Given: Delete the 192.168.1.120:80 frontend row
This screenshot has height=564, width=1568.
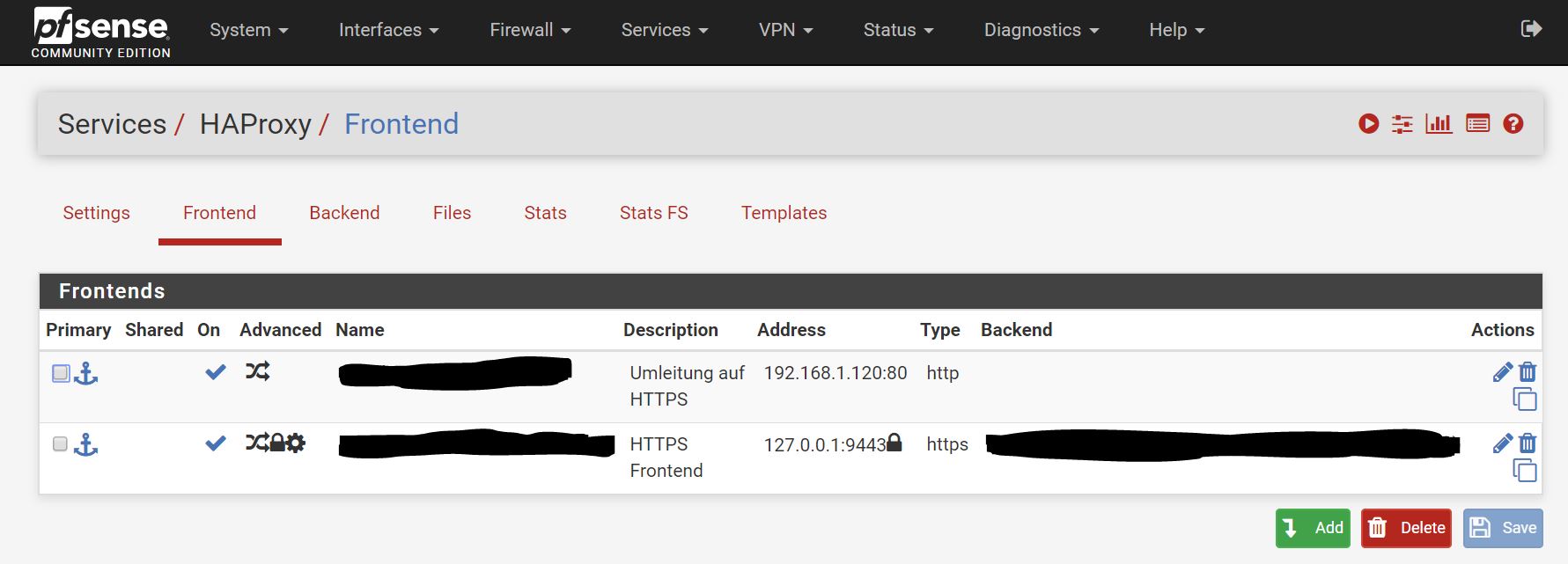Looking at the screenshot, I should point(1528,372).
